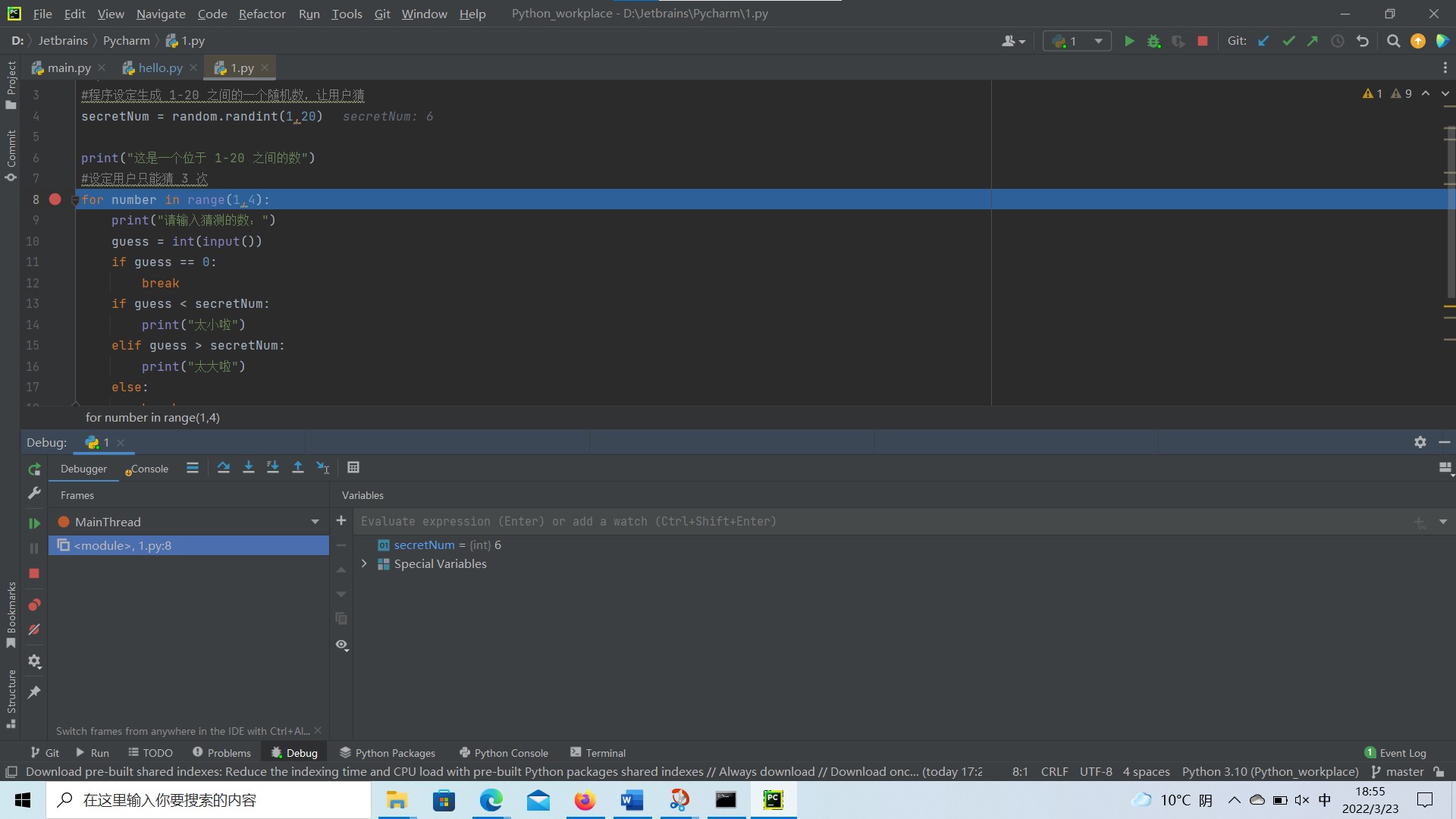
Task: Switch to the hello.py editor tab
Action: (160, 67)
